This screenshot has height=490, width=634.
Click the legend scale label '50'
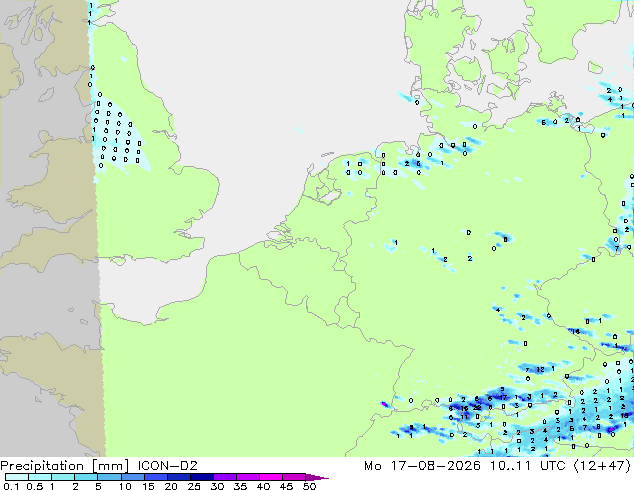309,486
